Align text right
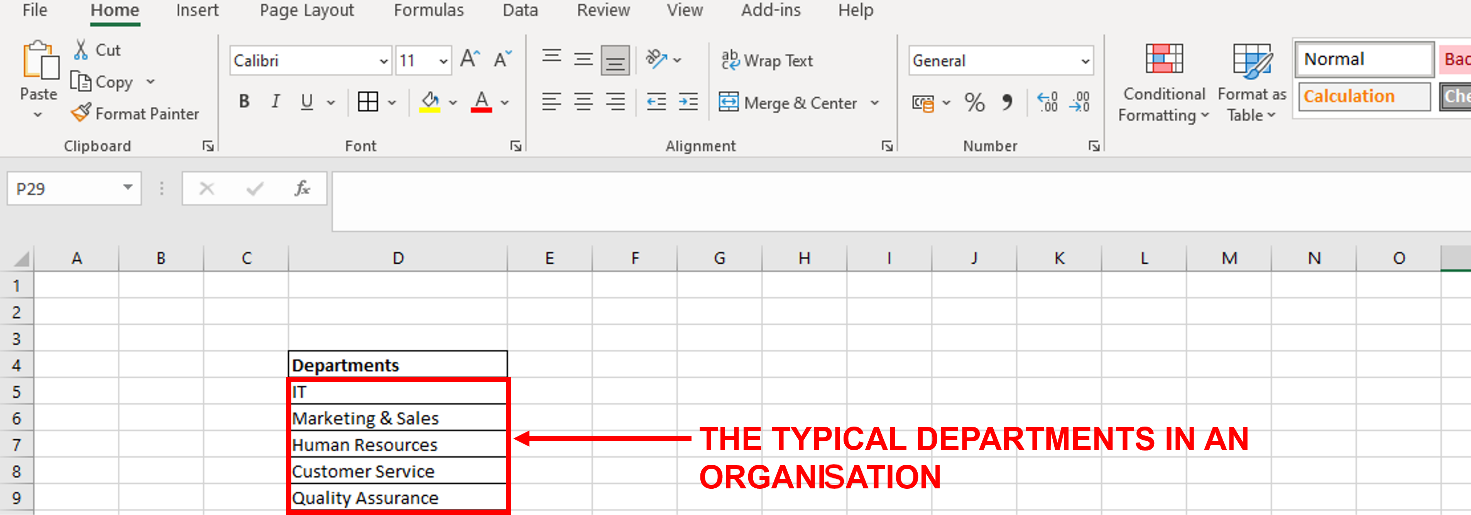1471x515 pixels. tap(616, 102)
